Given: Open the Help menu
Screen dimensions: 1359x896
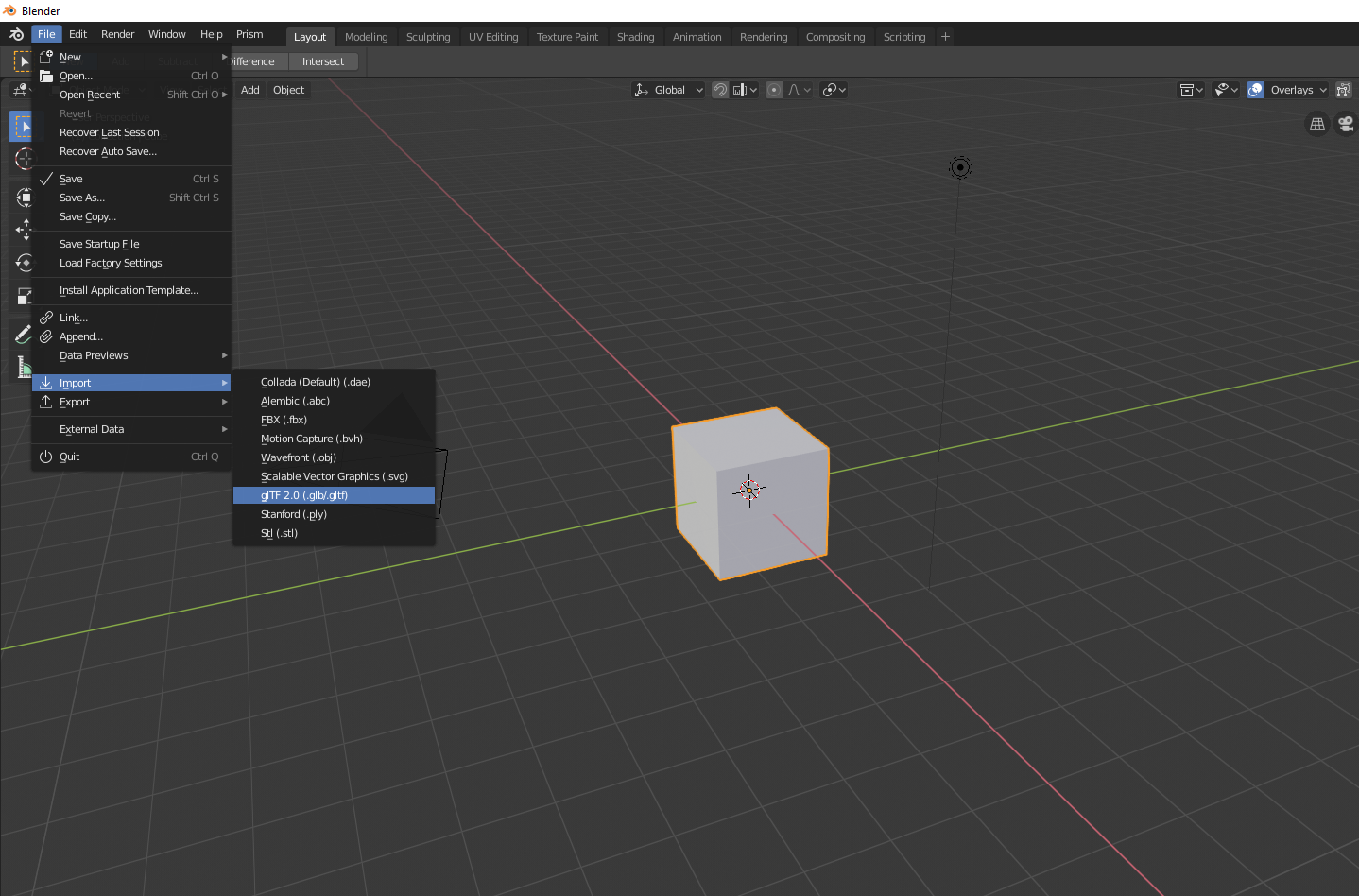Looking at the screenshot, I should (x=211, y=34).
